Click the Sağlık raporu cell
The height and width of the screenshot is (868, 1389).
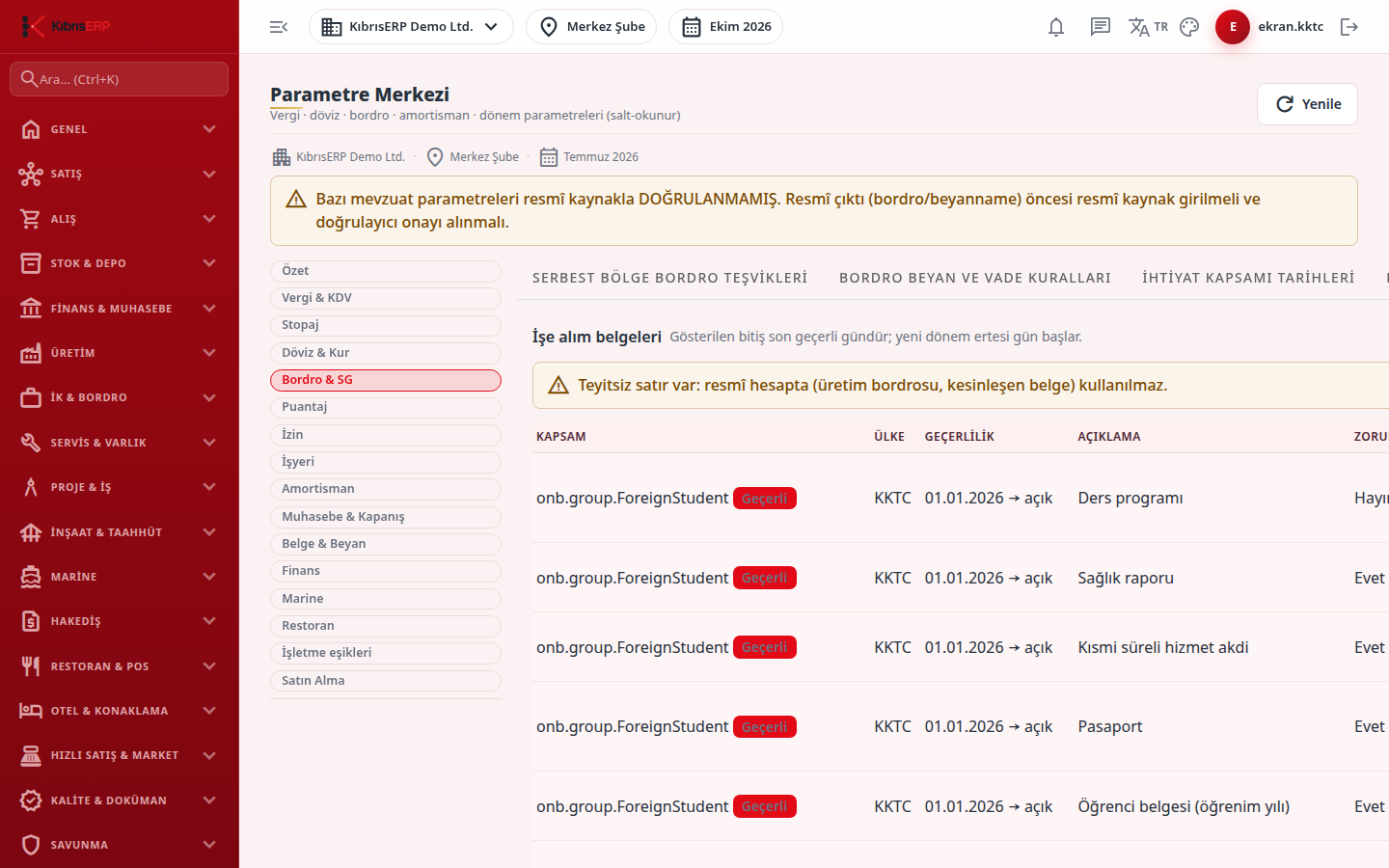coord(1126,579)
